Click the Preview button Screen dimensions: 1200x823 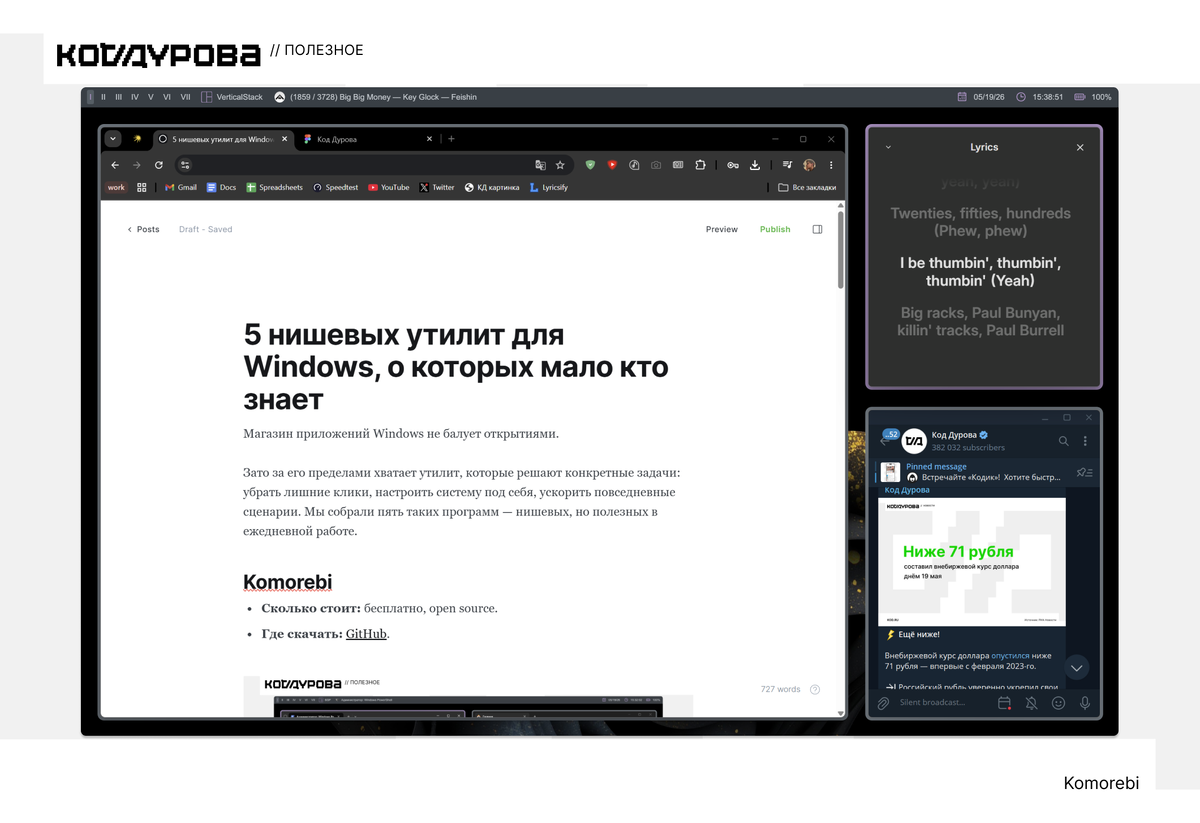point(722,229)
